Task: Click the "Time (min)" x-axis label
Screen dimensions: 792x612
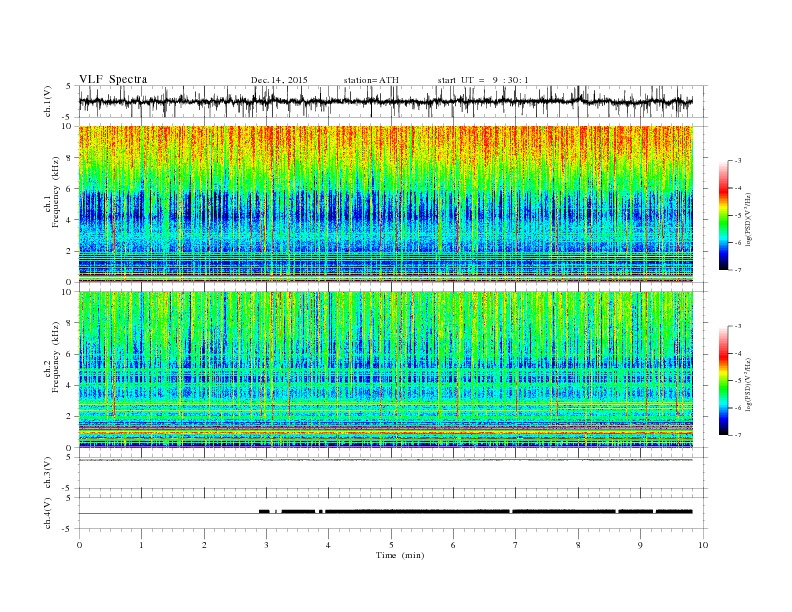Action: (400, 555)
